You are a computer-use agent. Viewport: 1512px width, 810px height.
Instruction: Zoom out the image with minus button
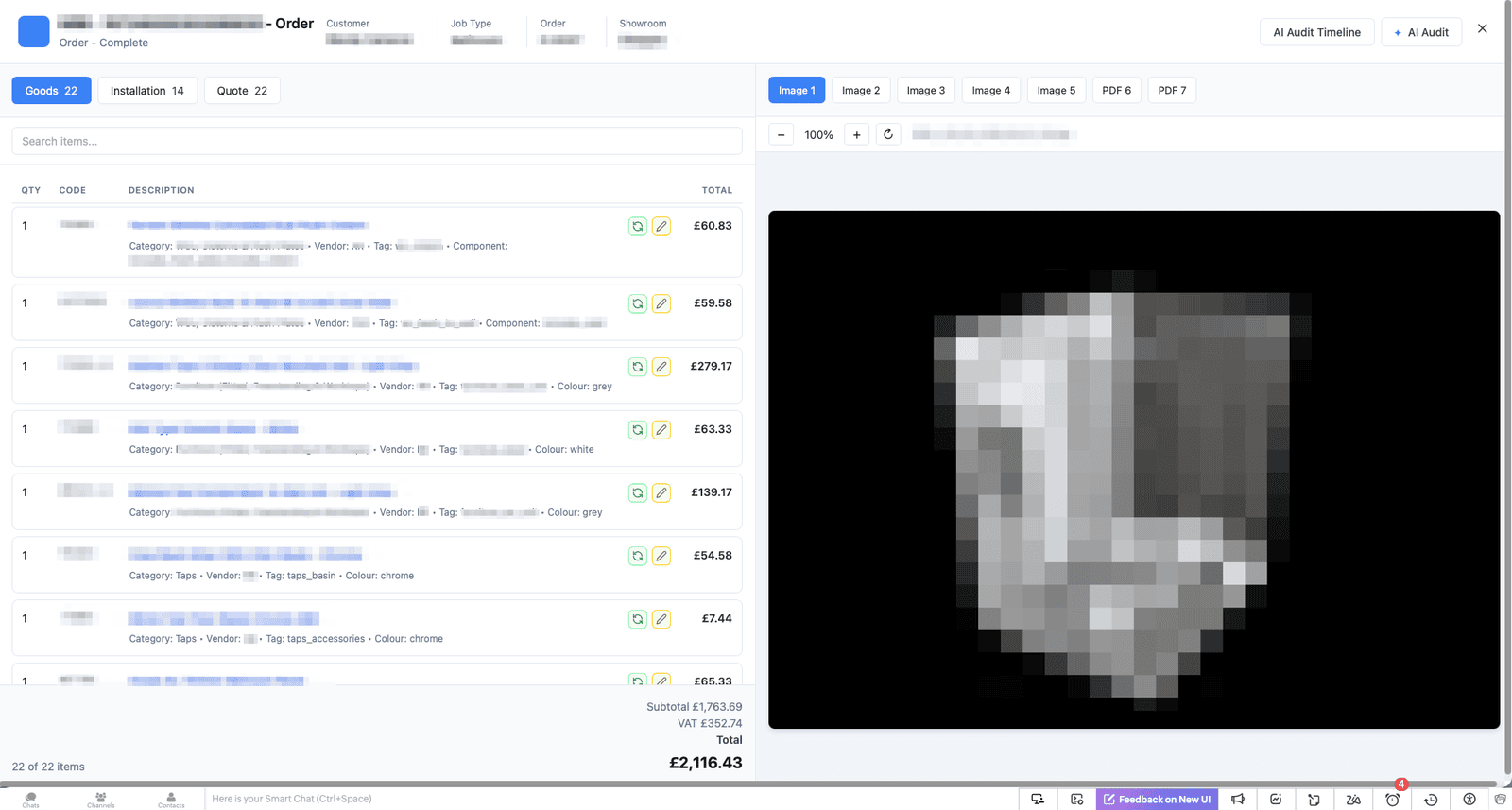pos(782,134)
